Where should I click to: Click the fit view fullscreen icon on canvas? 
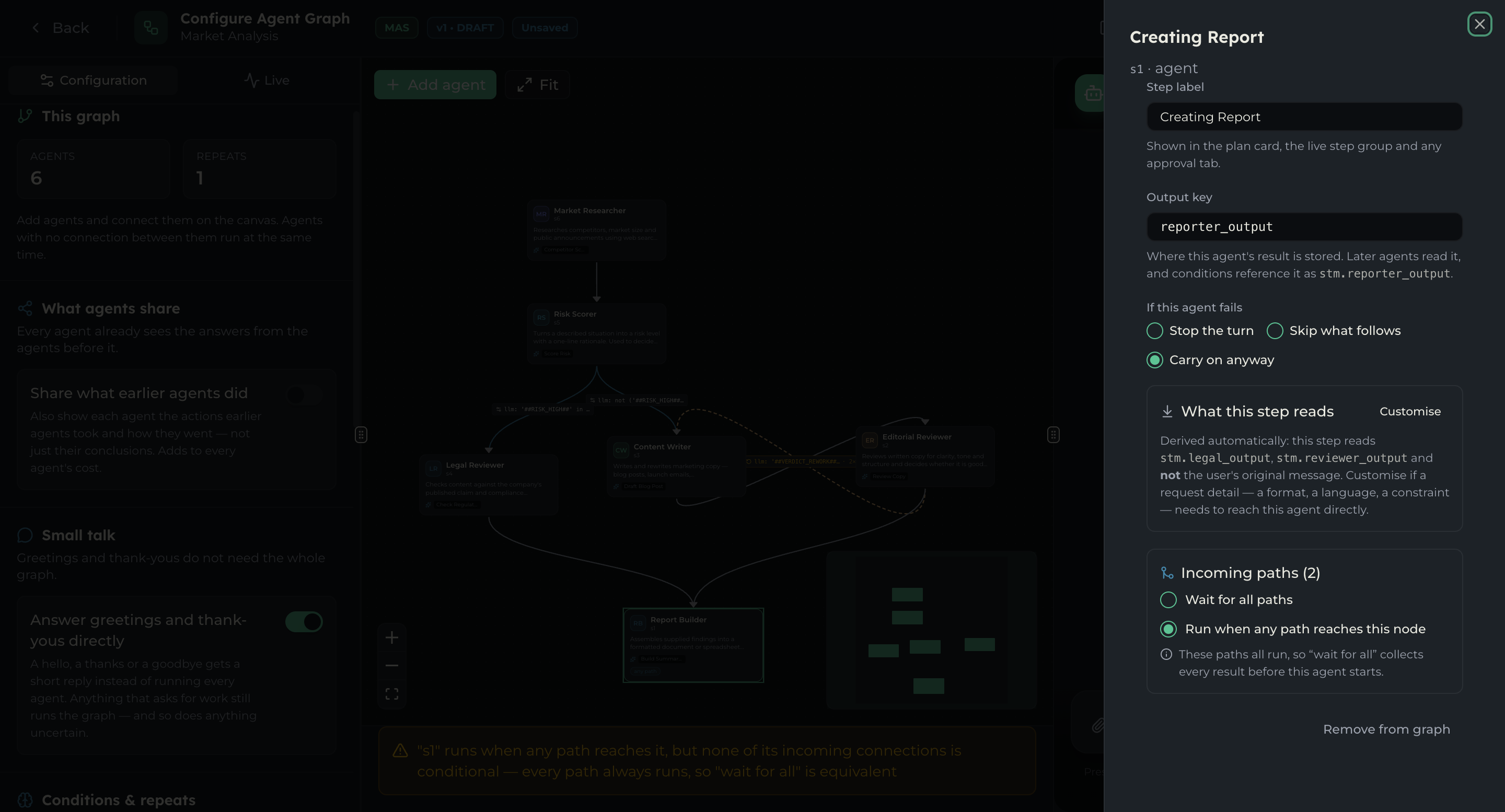pyautogui.click(x=391, y=693)
